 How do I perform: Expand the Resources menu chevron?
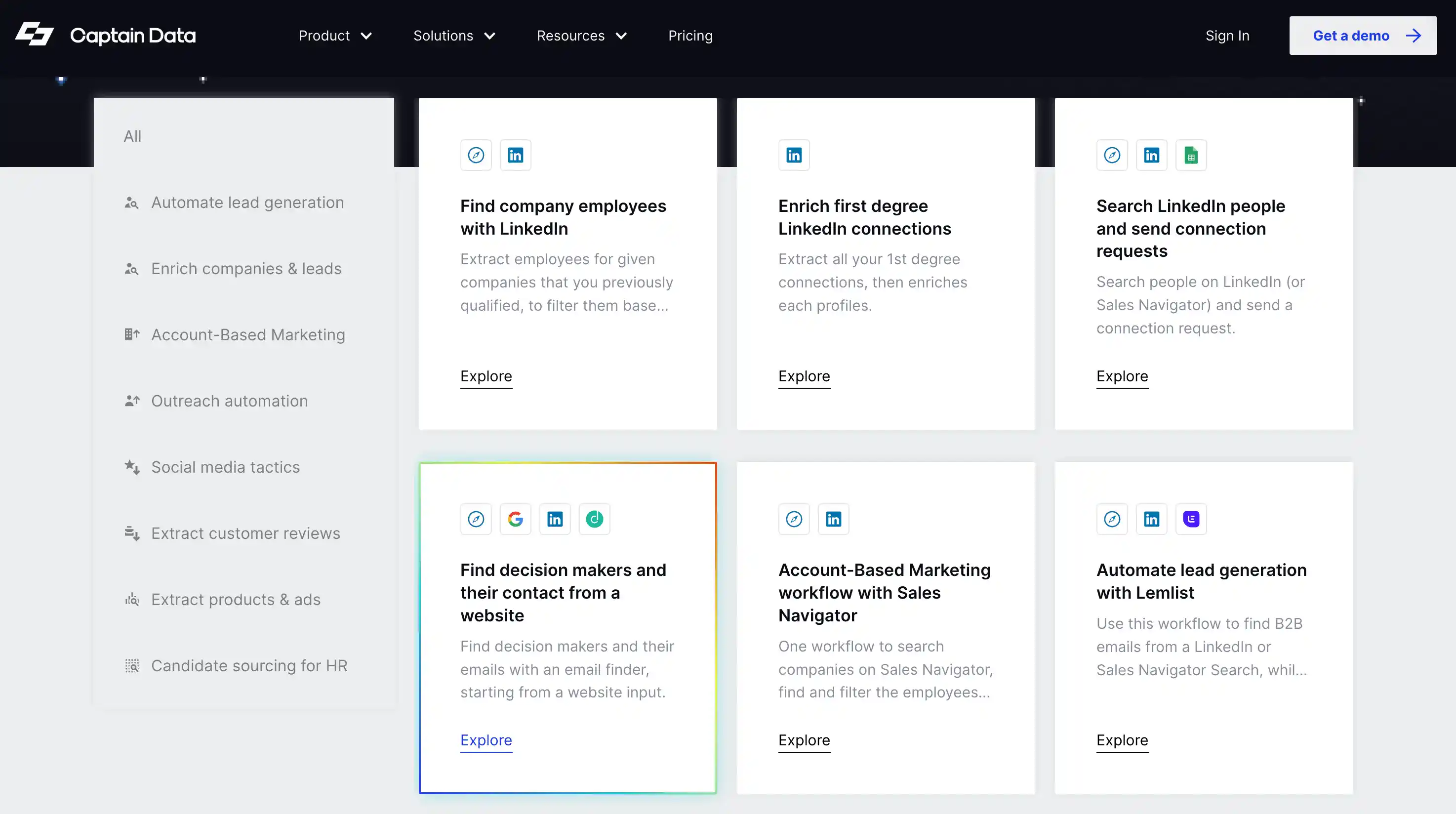click(621, 36)
